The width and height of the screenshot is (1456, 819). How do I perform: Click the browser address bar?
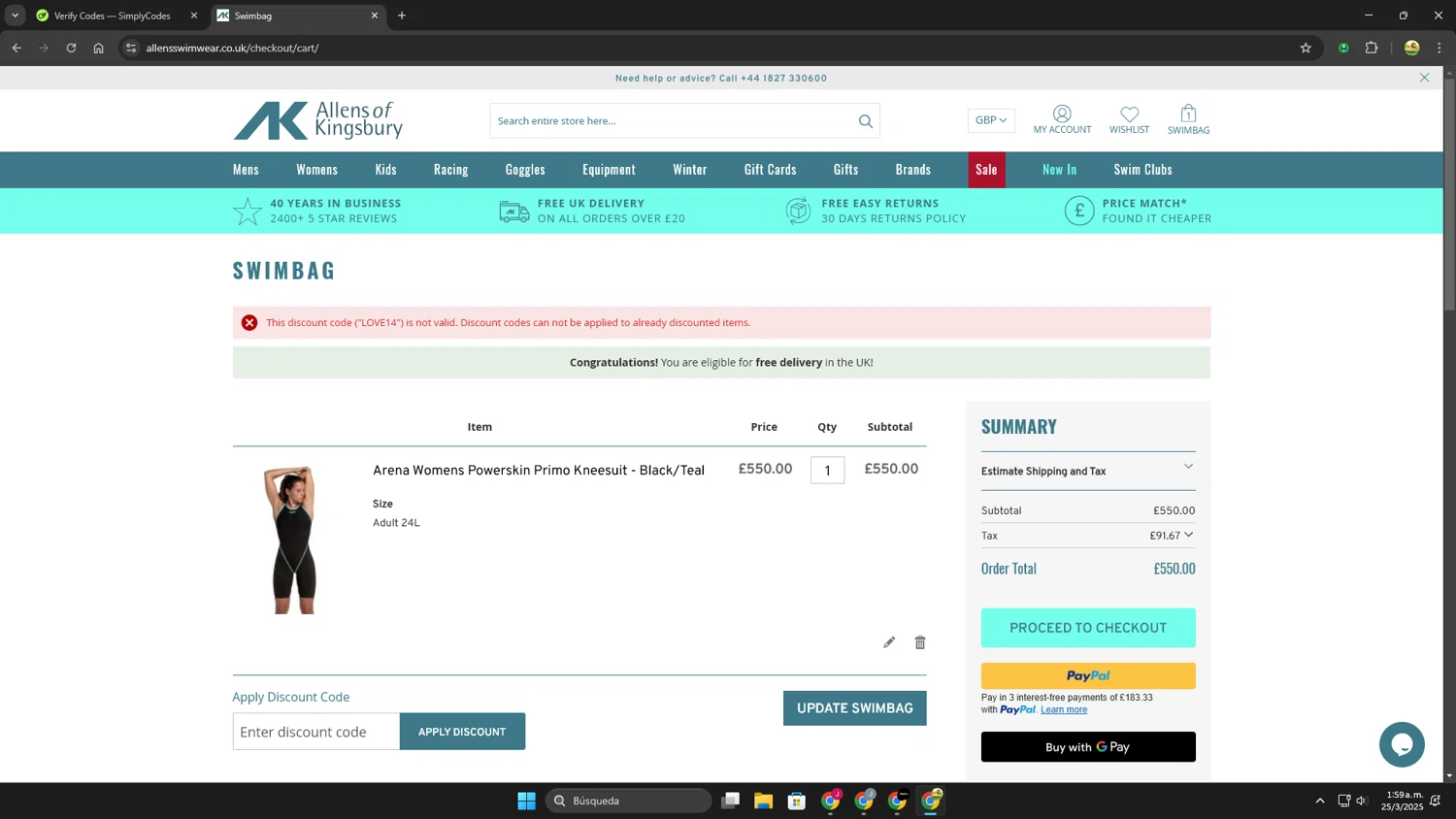click(716, 48)
